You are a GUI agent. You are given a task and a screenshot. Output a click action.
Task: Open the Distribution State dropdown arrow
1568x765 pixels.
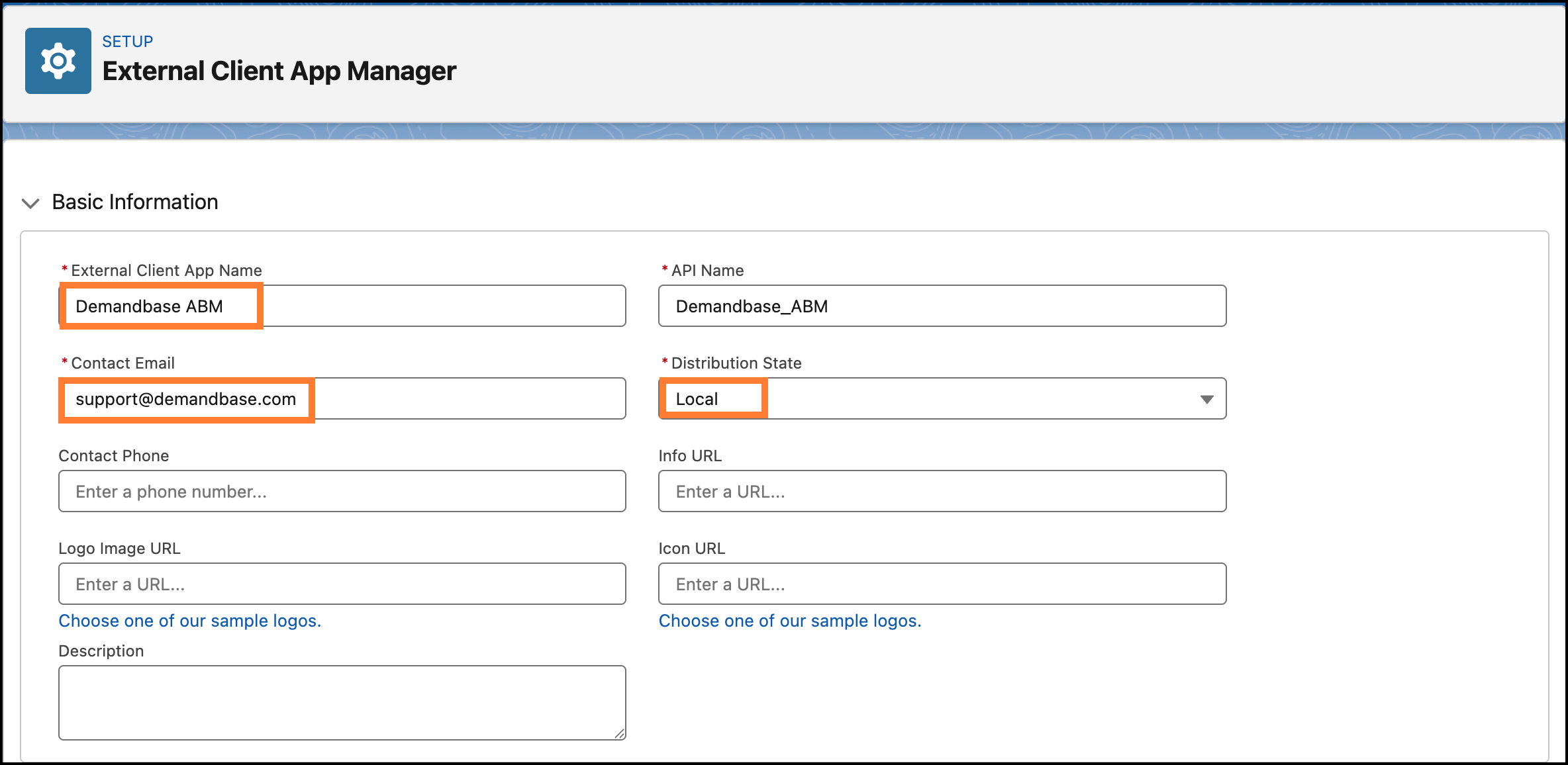(x=1206, y=399)
